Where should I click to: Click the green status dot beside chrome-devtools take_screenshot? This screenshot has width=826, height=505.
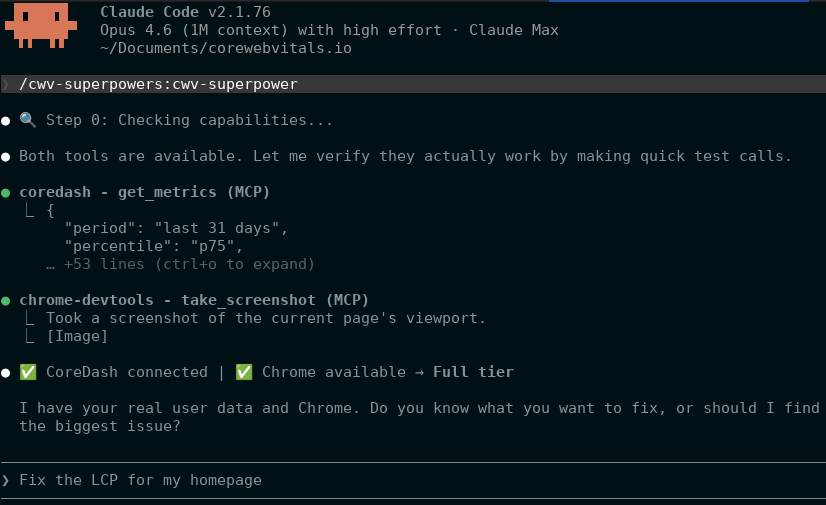tap(6, 300)
